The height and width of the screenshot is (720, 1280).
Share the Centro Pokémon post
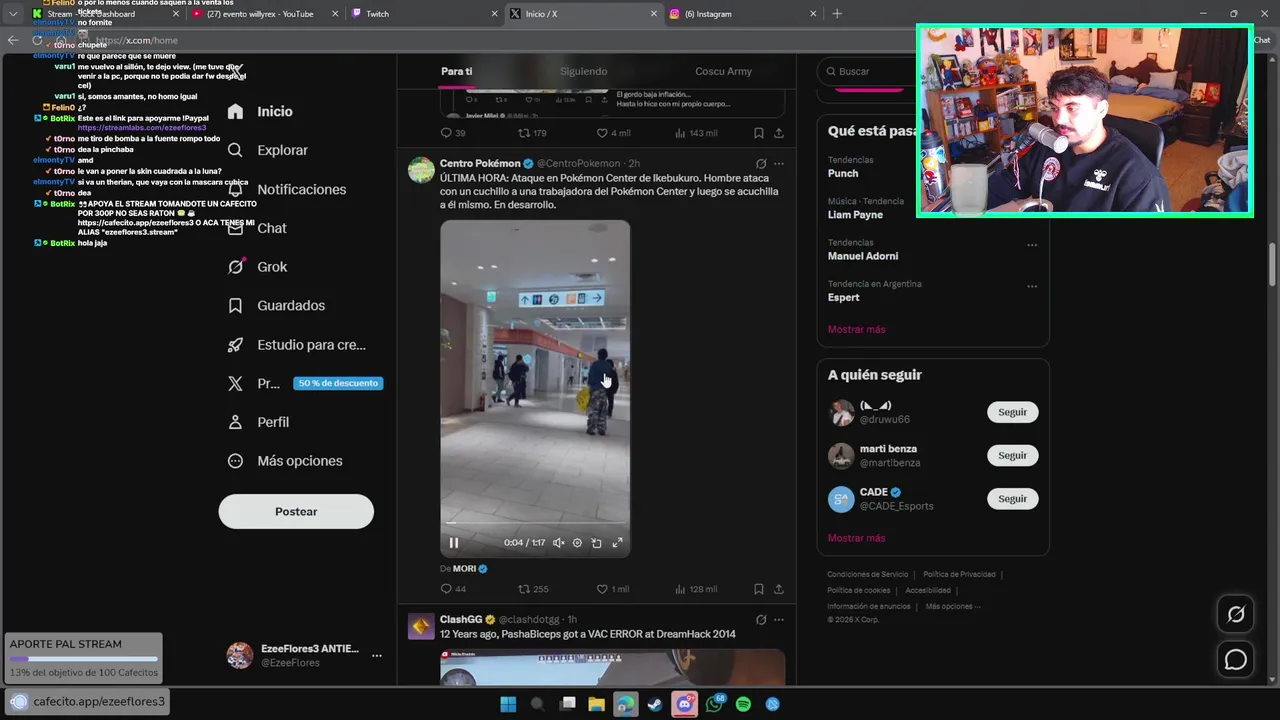[x=779, y=589]
